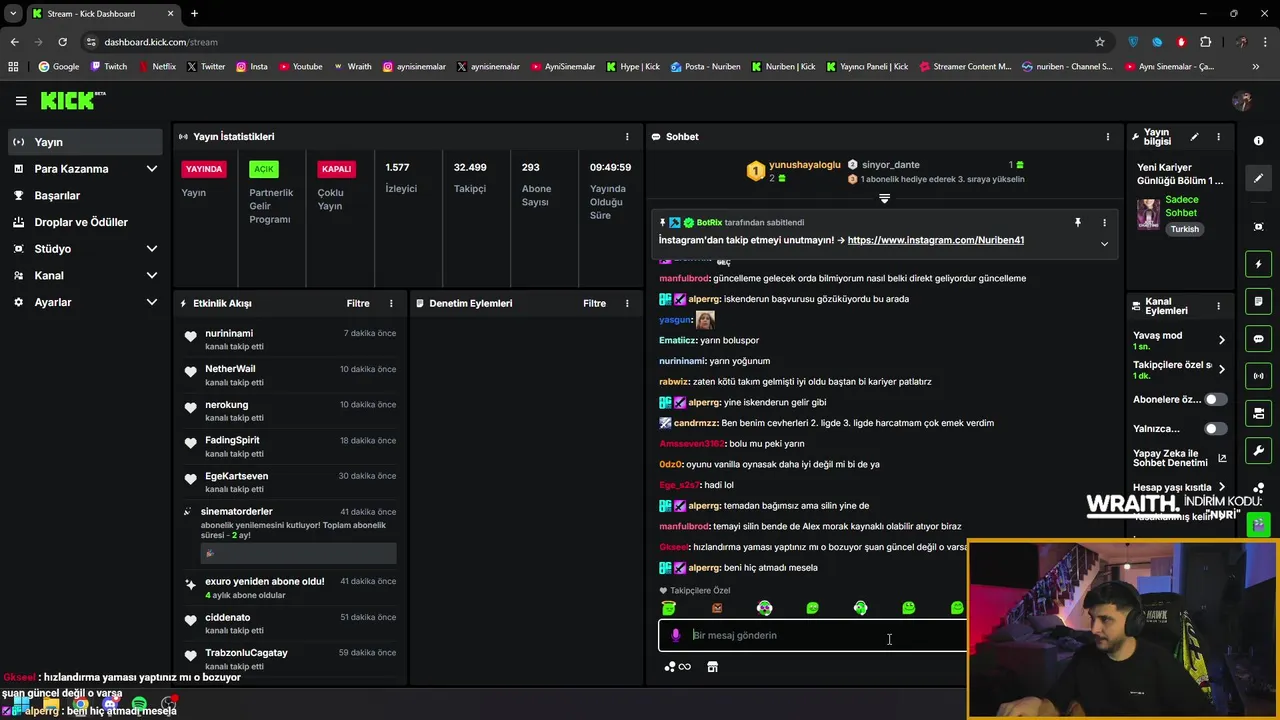Open Yavaş mod settings arrow
The height and width of the screenshot is (720, 1280).
[1221, 340]
